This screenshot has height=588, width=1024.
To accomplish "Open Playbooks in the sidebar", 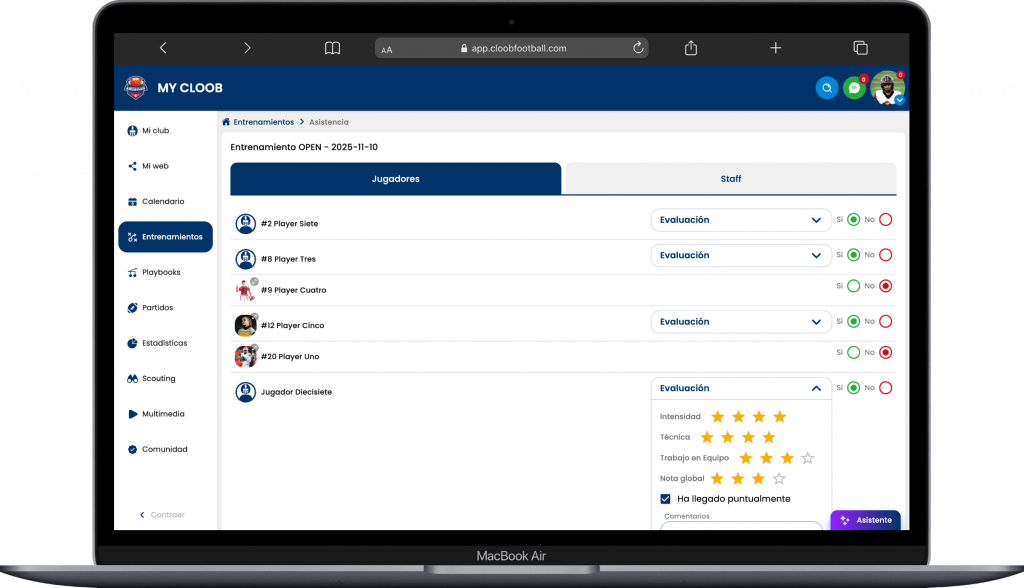I will pos(161,272).
